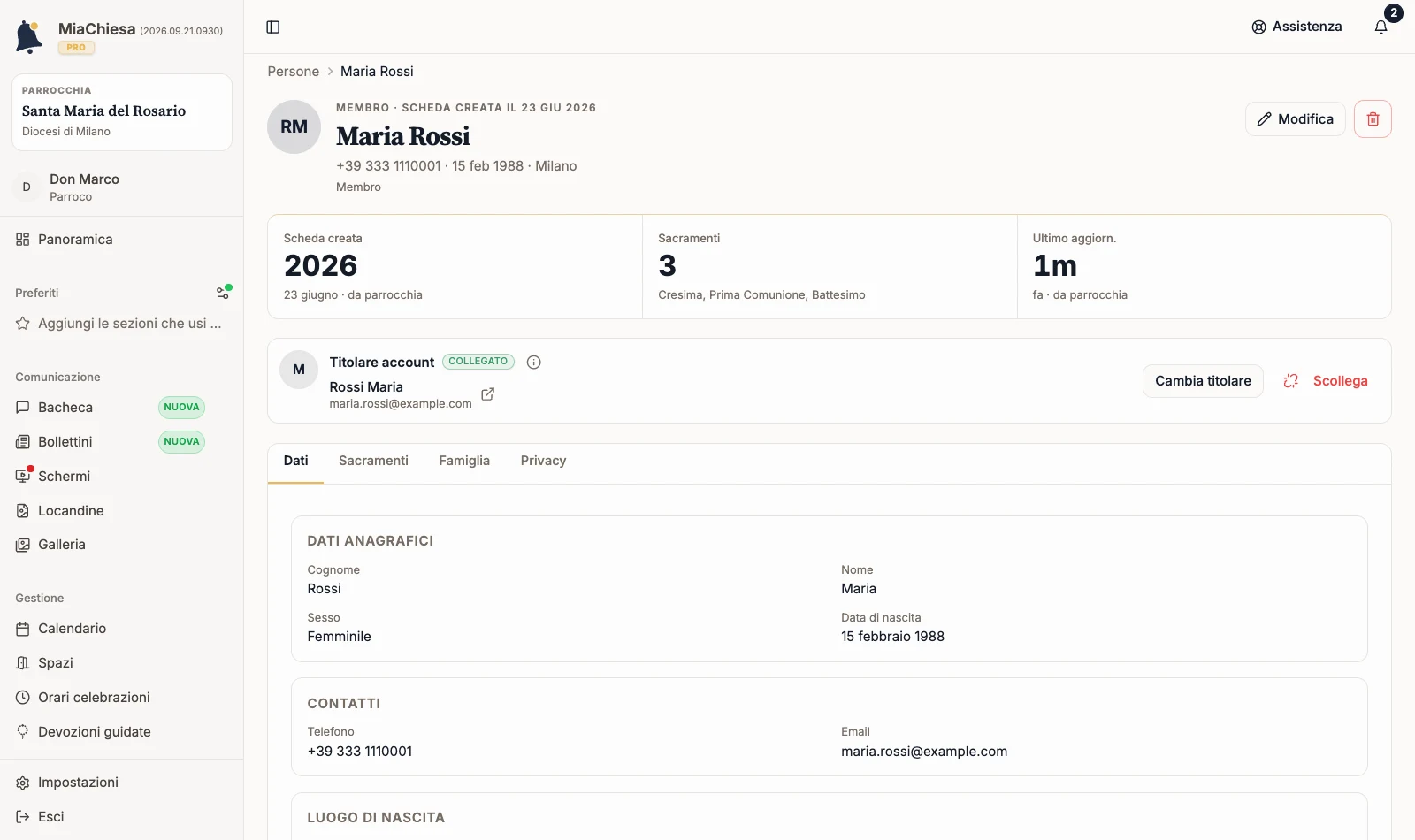The width and height of the screenshot is (1415, 840).
Task: Click Cambia titolare button
Action: click(1203, 381)
